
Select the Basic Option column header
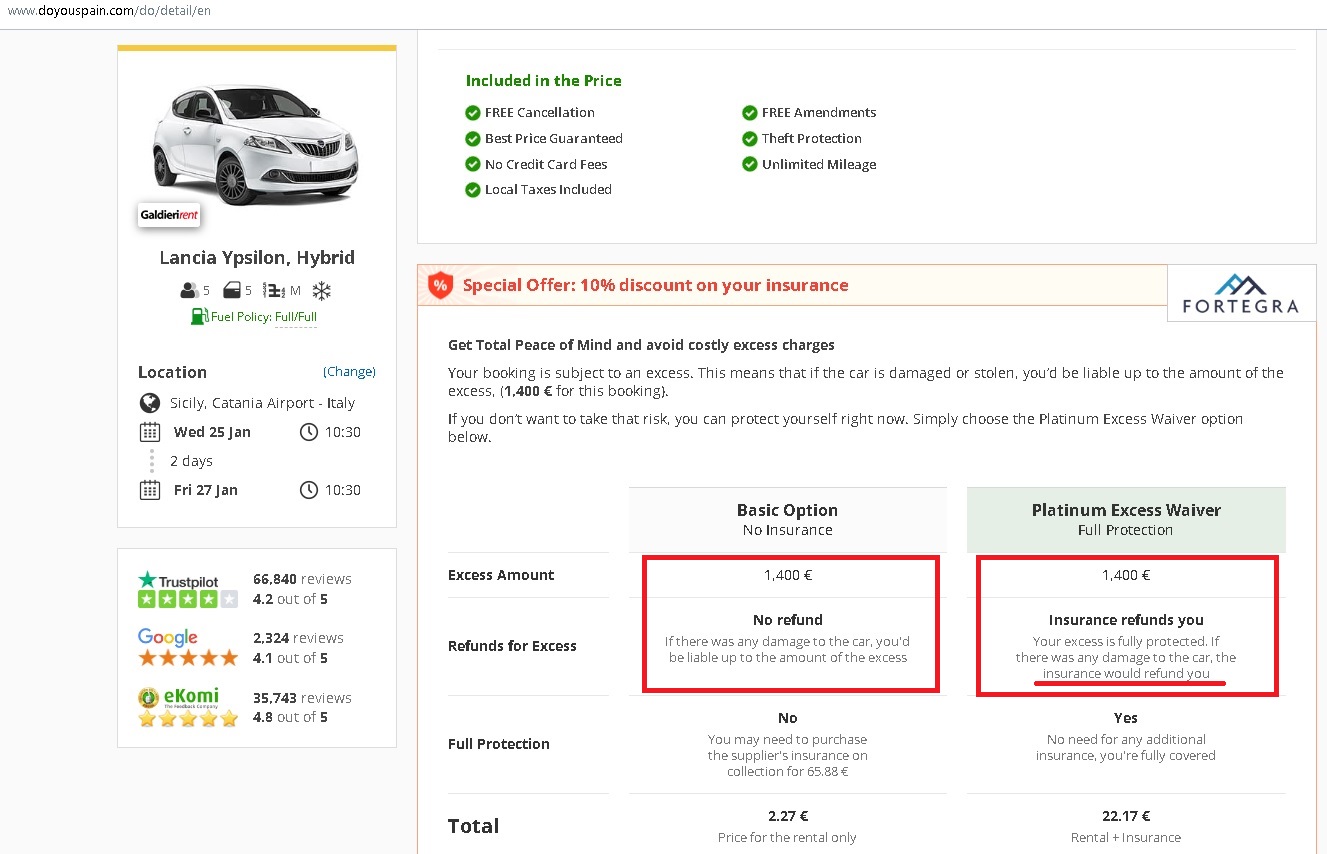coord(788,519)
